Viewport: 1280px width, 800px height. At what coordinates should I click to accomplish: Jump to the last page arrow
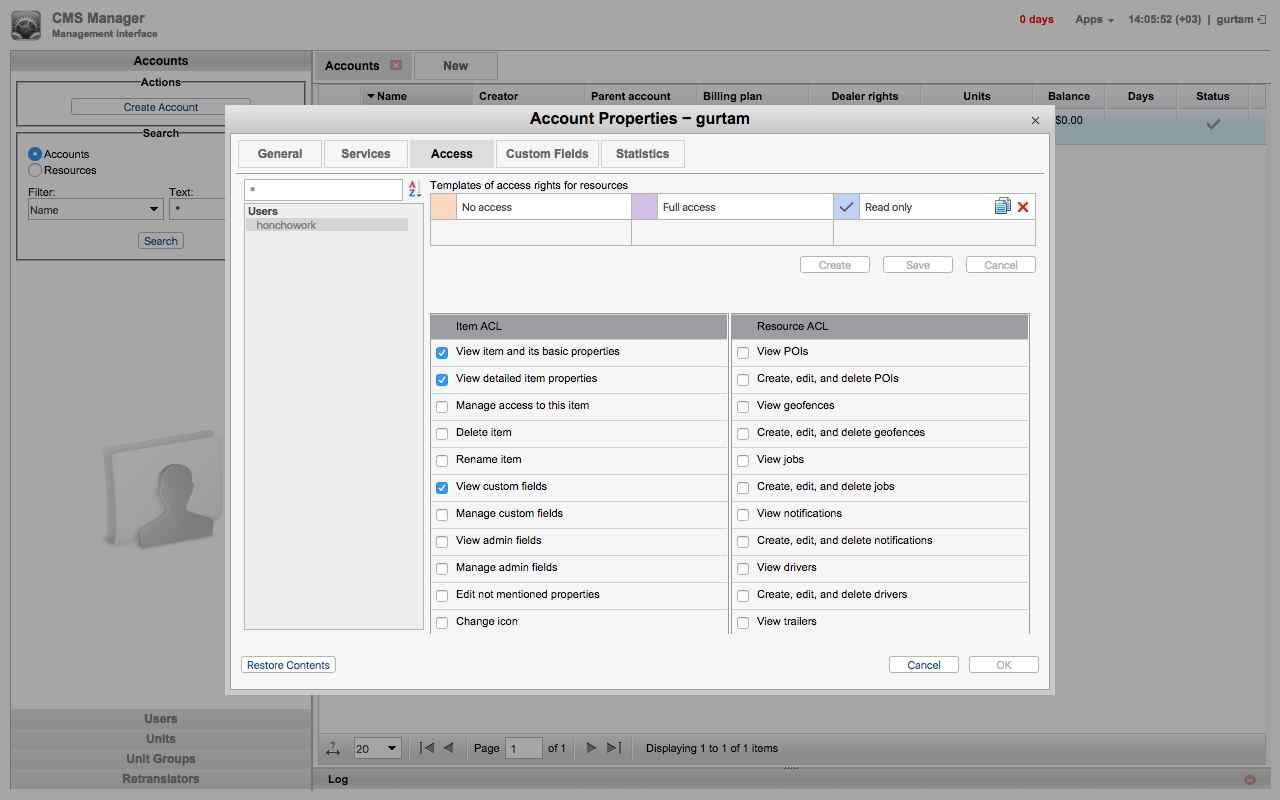(x=614, y=748)
